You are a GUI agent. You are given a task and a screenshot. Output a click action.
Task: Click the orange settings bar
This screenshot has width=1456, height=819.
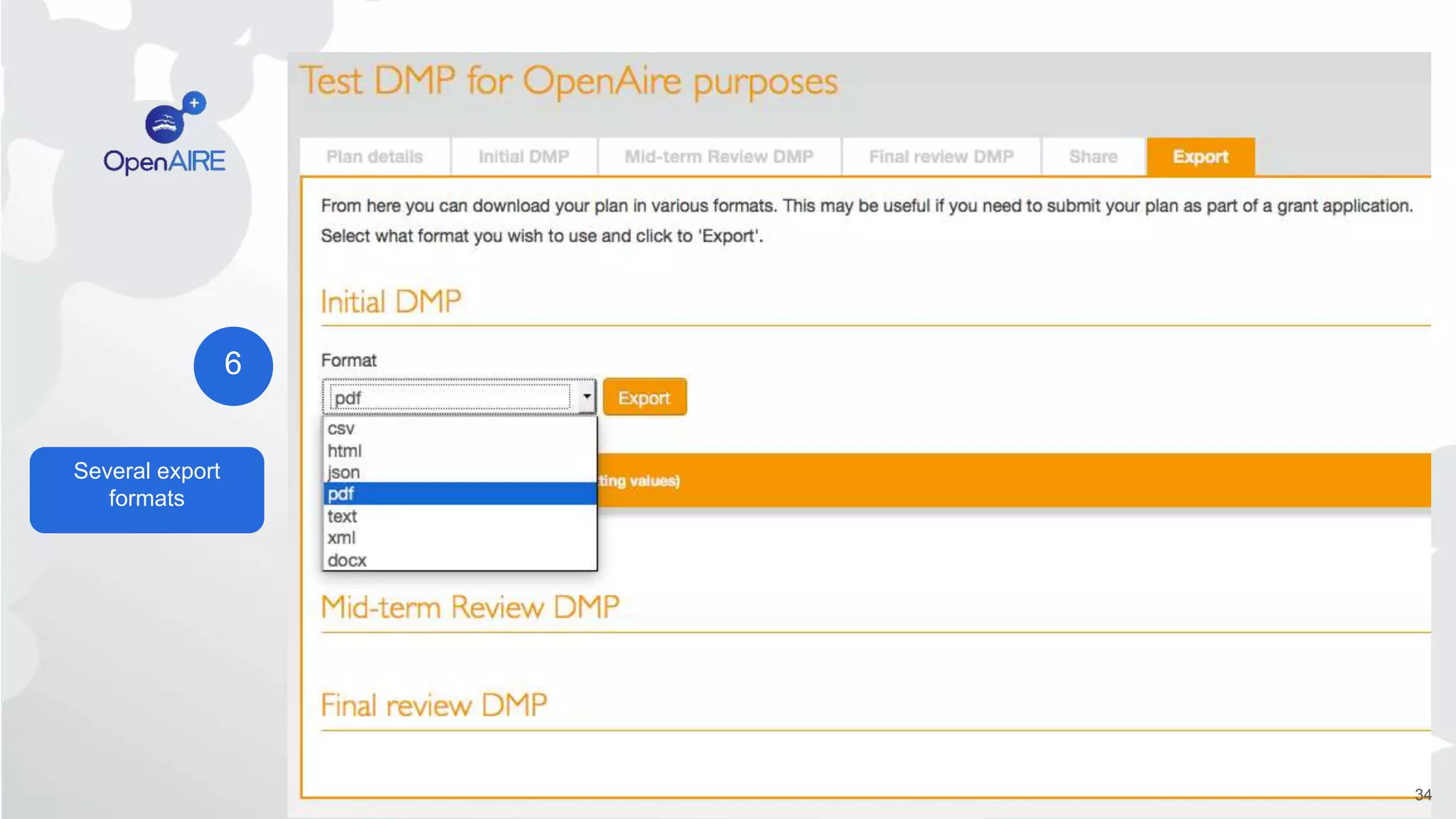tap(995, 481)
